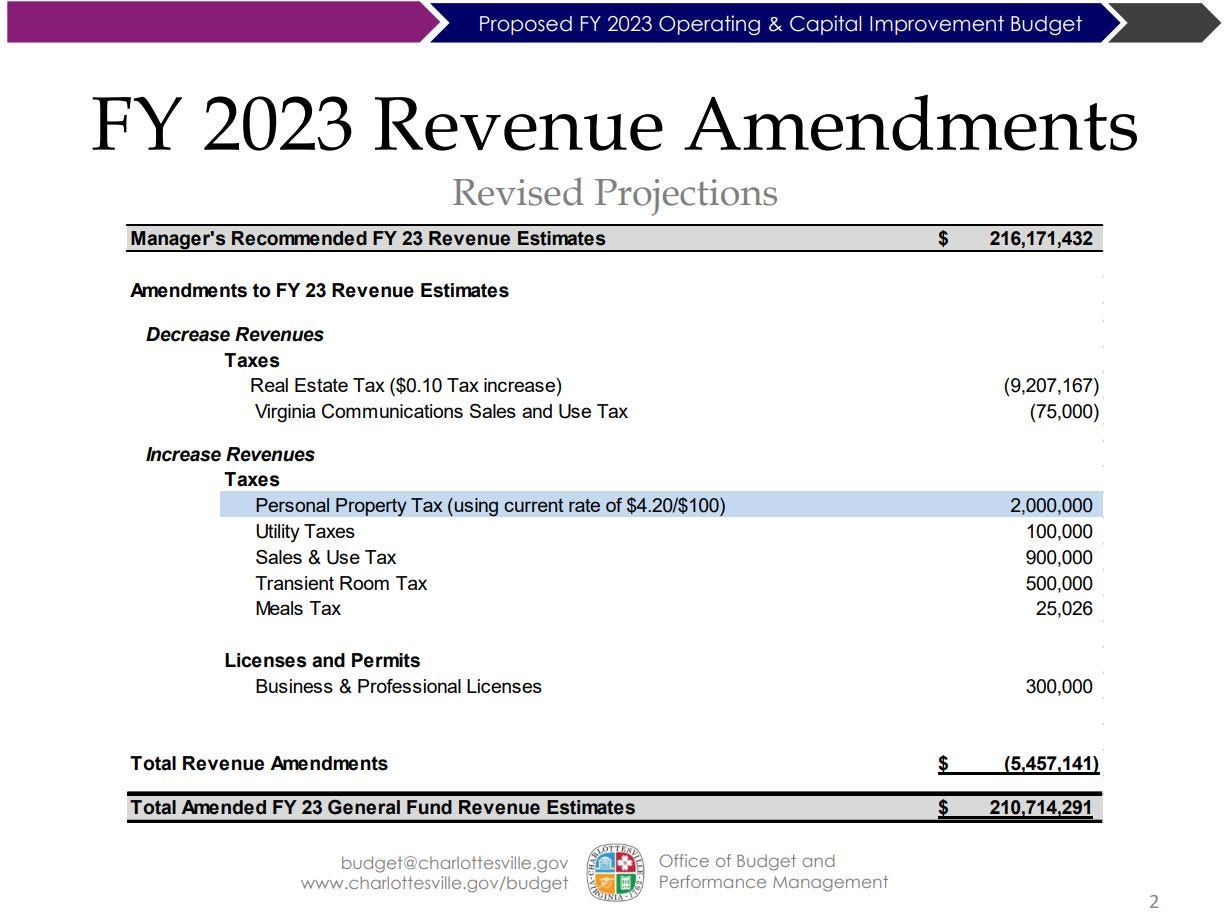This screenshot has height=917, width=1229.
Task: Select 'Business & Professional Licenses' row label
Action: click(398, 687)
